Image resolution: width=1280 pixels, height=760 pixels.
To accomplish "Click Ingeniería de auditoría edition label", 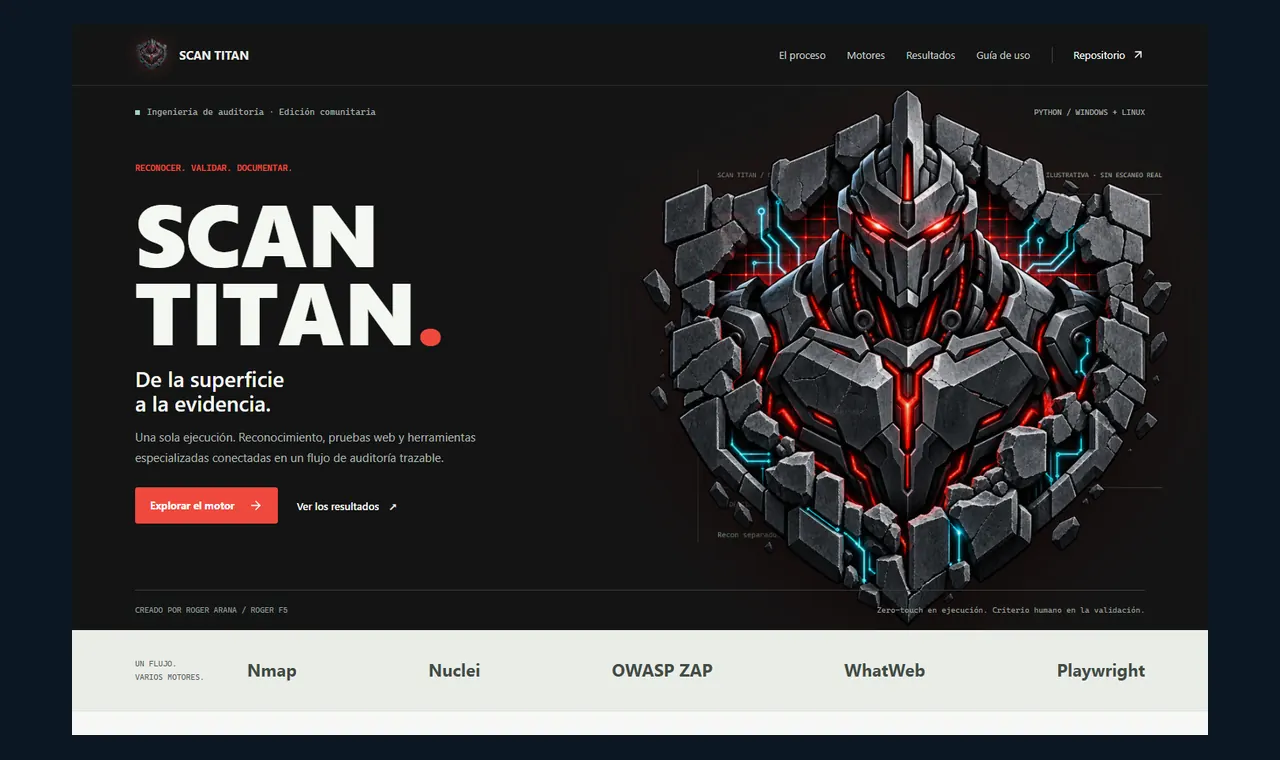I will (256, 112).
